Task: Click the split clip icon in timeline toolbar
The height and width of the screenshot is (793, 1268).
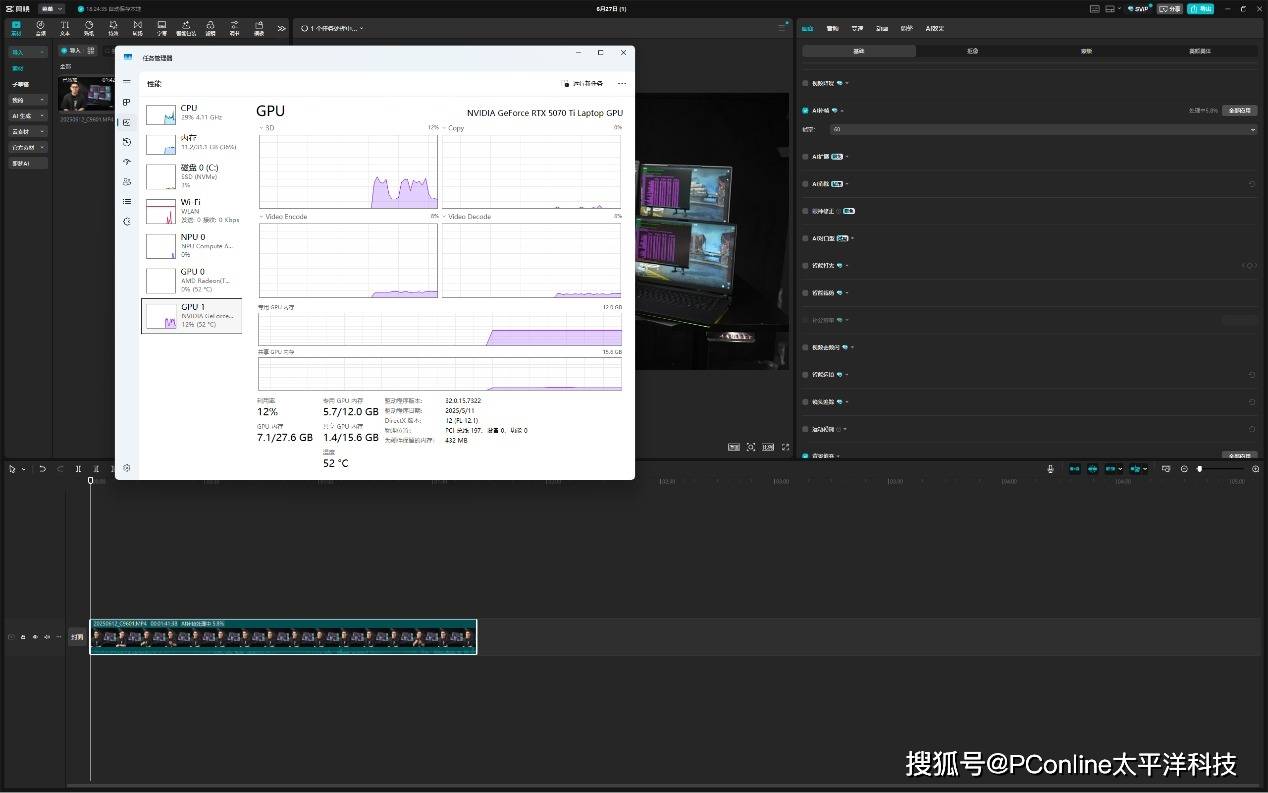Action: pyautogui.click(x=78, y=468)
